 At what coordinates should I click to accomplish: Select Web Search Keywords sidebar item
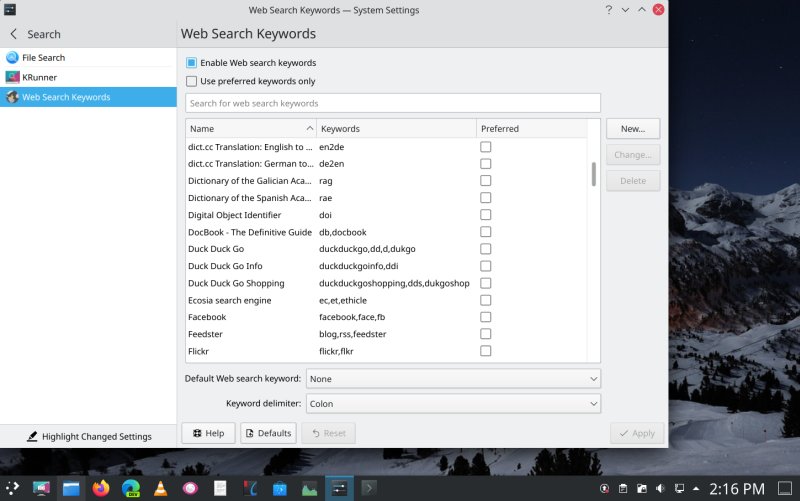point(88,97)
